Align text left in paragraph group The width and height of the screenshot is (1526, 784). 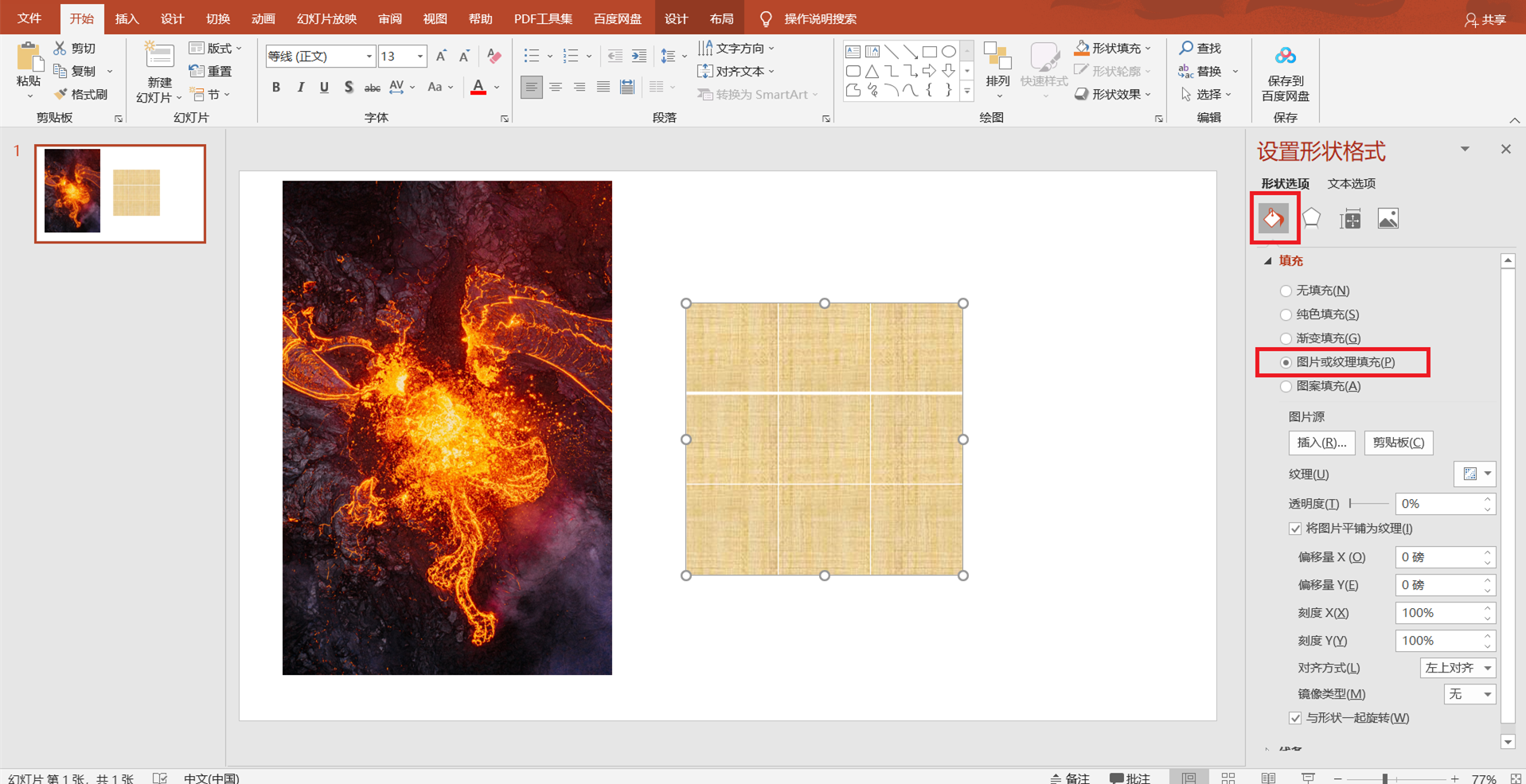pyautogui.click(x=531, y=87)
